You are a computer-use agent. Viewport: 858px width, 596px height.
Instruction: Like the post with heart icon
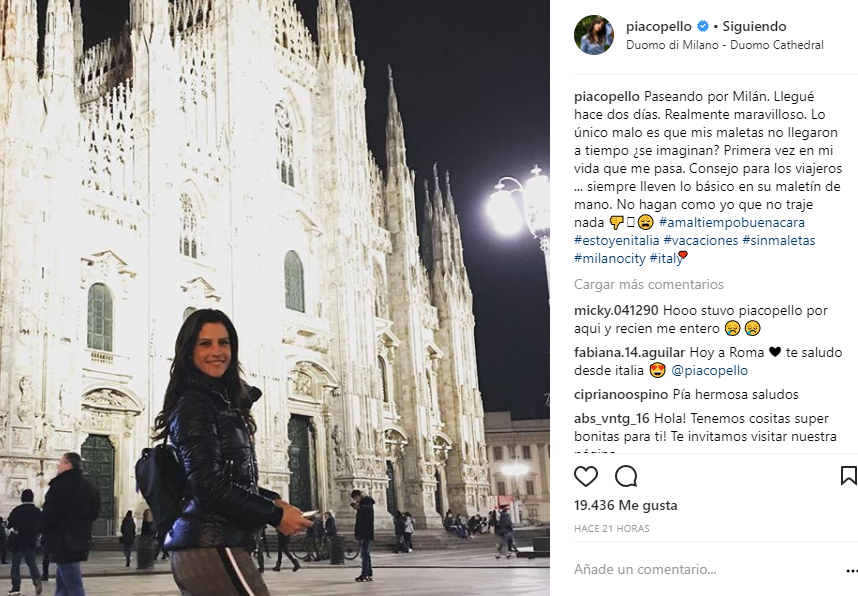pos(585,477)
